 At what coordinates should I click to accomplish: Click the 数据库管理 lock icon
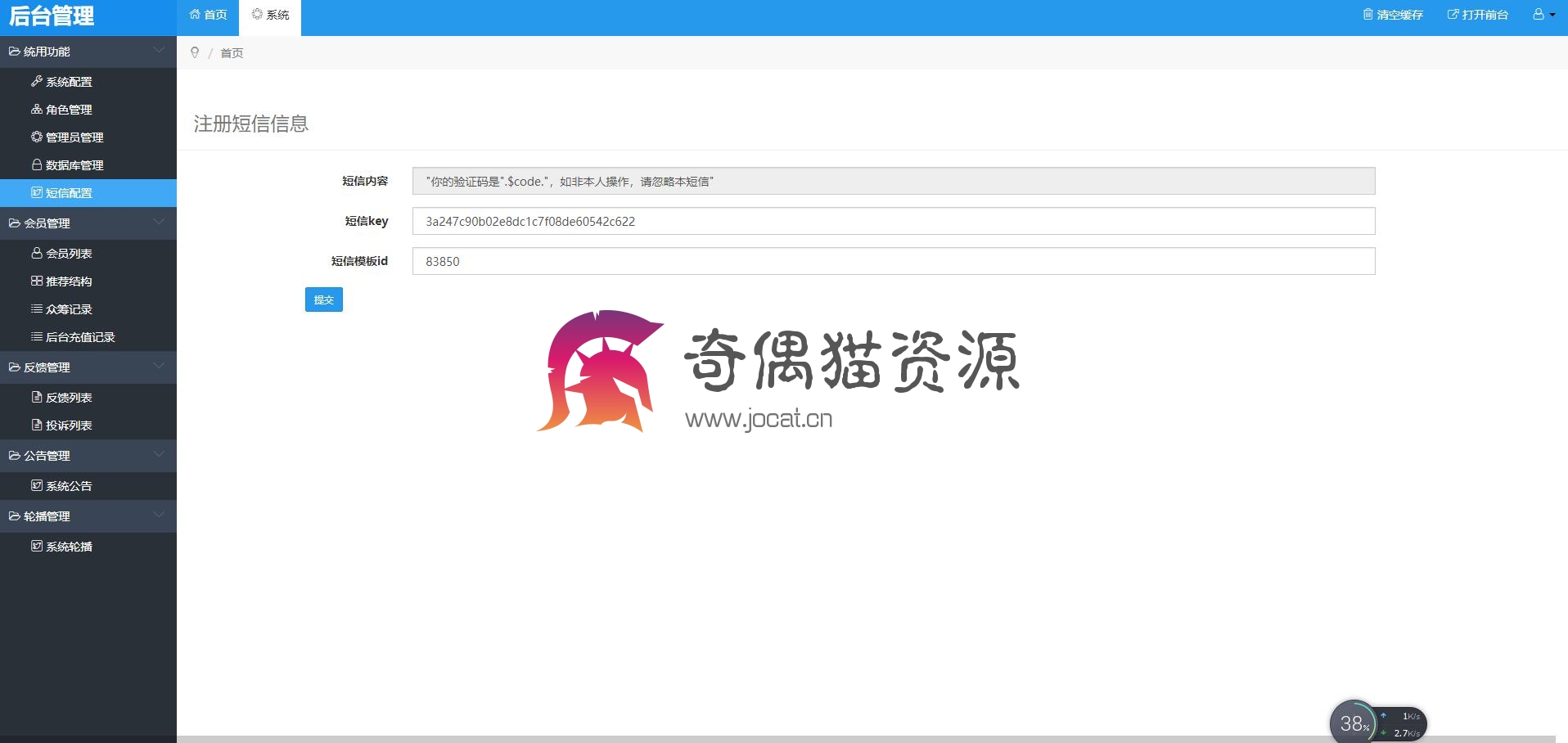click(x=37, y=165)
